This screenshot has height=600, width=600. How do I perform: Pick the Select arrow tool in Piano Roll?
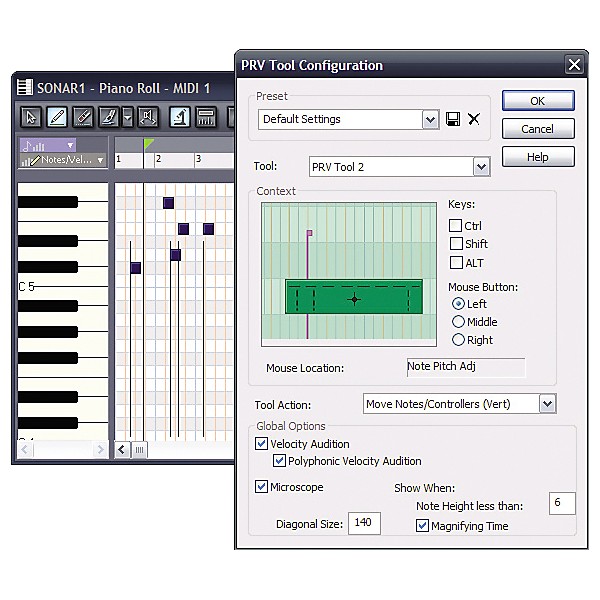(x=31, y=117)
